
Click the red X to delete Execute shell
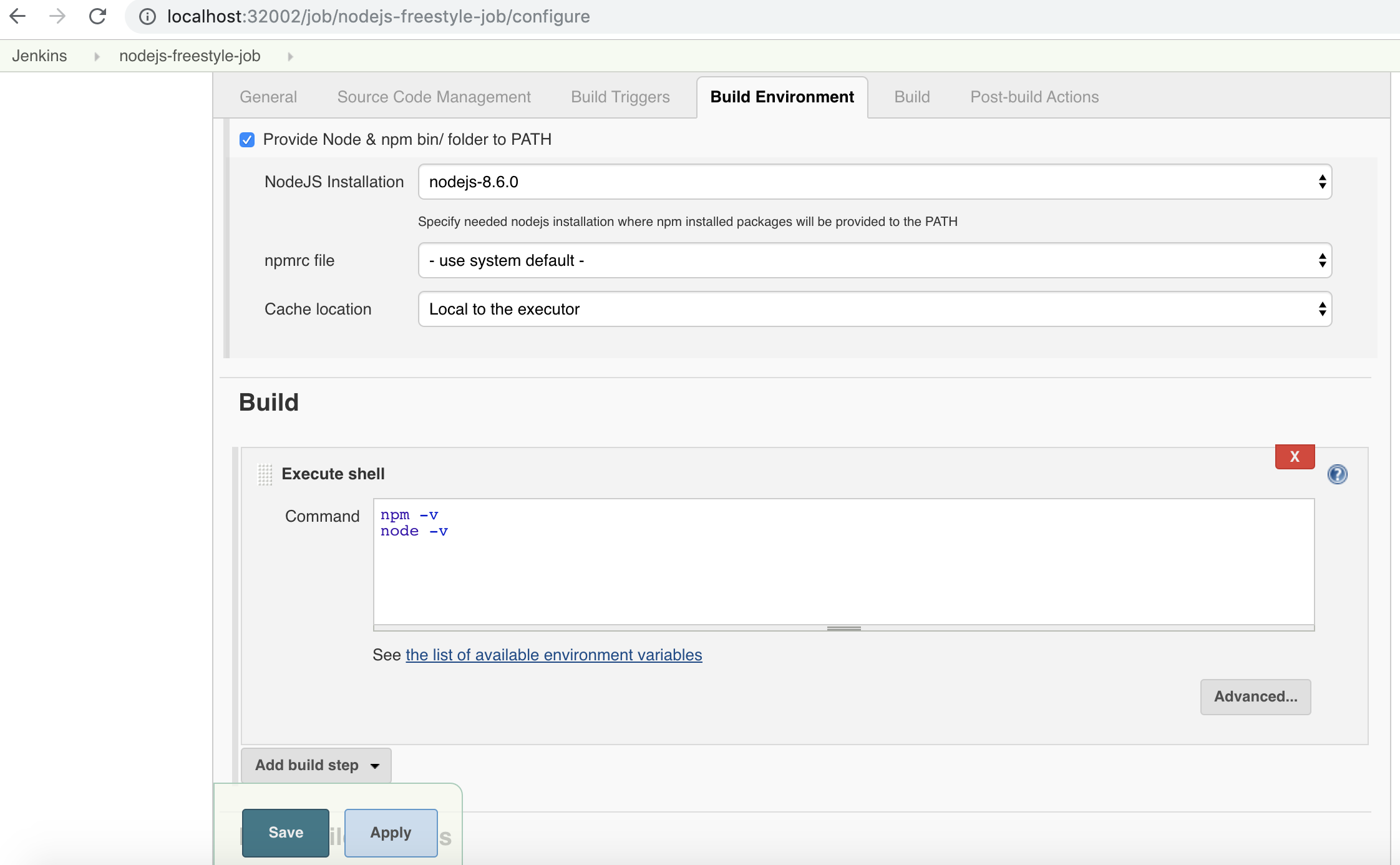coord(1295,456)
